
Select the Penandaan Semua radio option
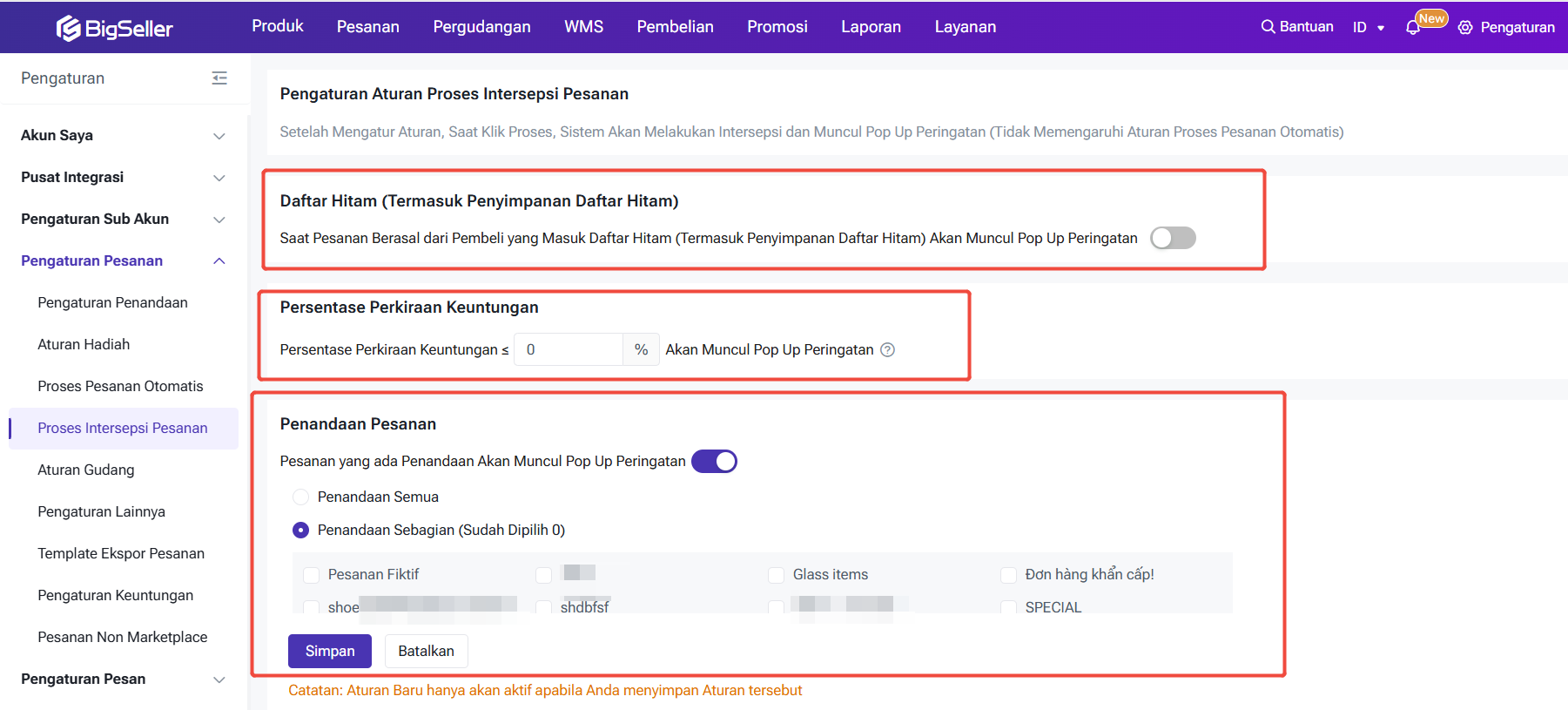[x=301, y=497]
